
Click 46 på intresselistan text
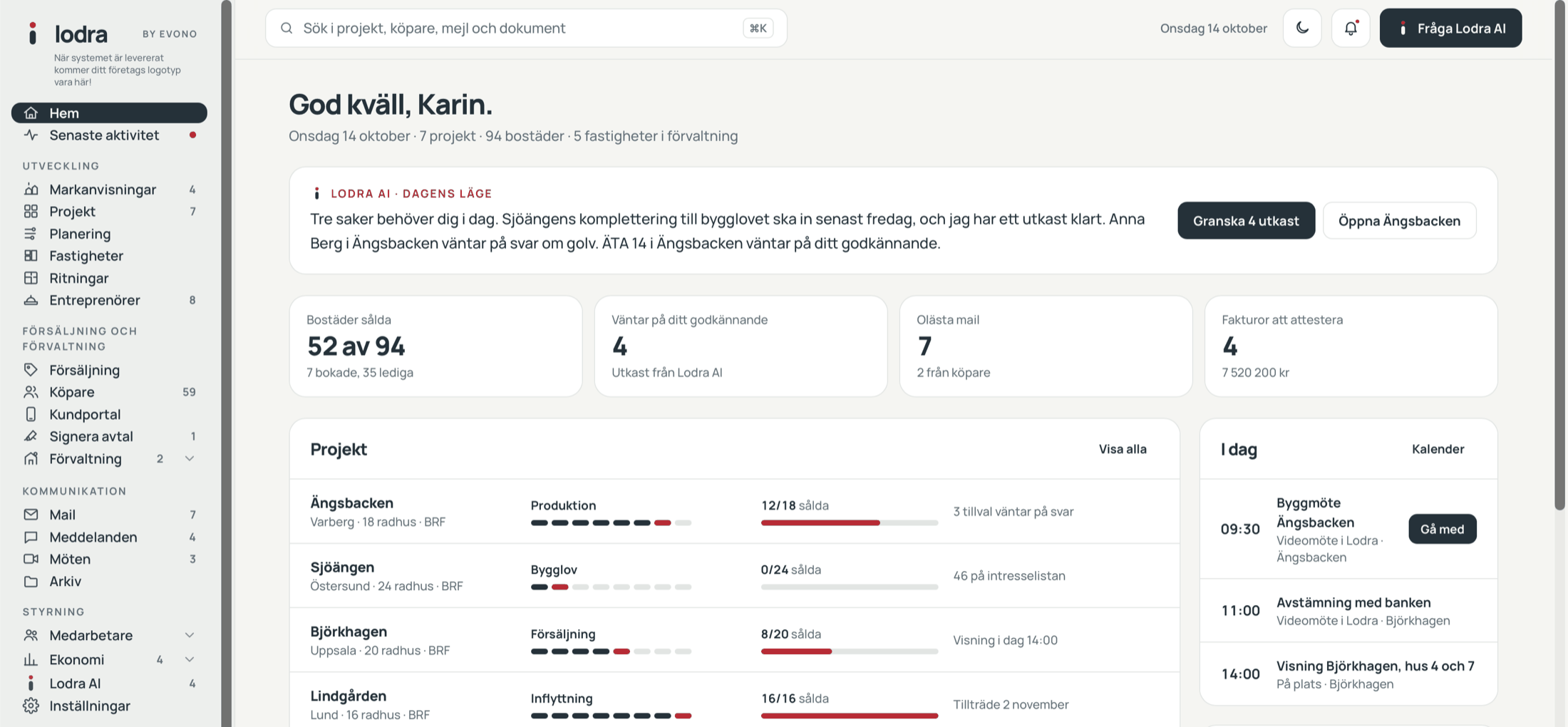(1009, 575)
